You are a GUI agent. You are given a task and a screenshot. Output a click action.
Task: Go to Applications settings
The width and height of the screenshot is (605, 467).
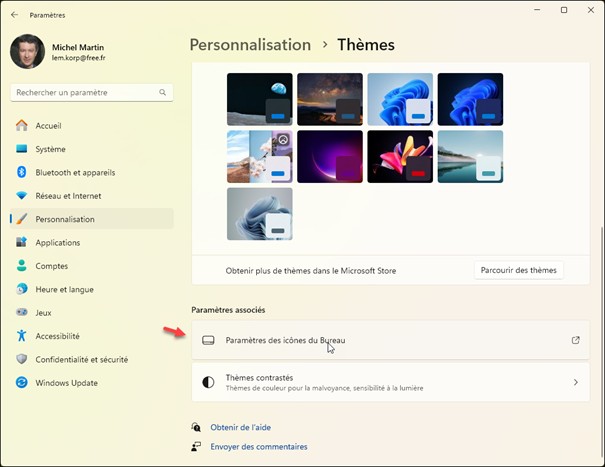(x=58, y=242)
